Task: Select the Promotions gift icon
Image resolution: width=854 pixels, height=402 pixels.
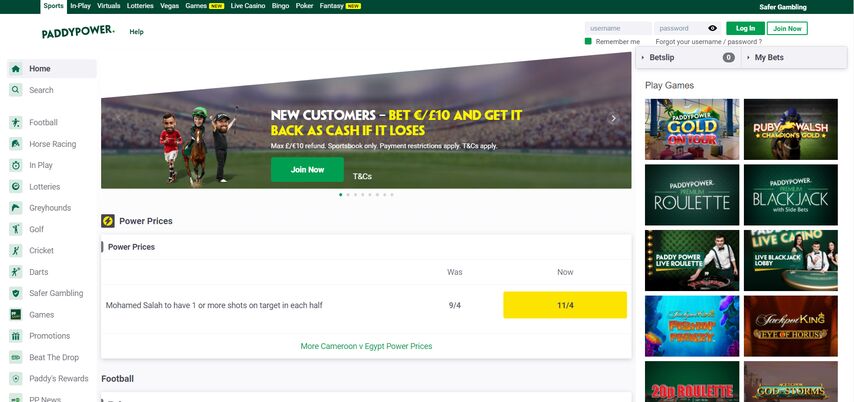Action: [16, 336]
